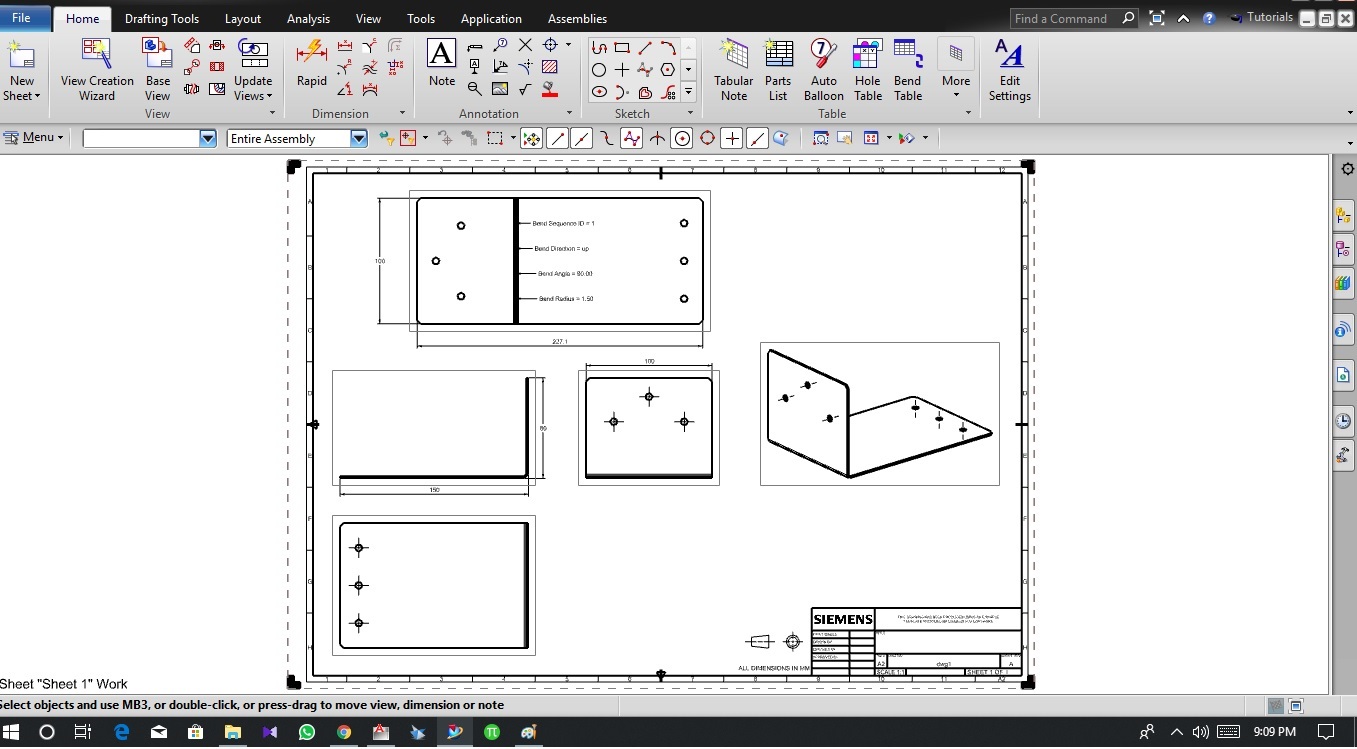1357x749 pixels.
Task: Switch to the Drafting Tools tab
Action: tap(162, 19)
